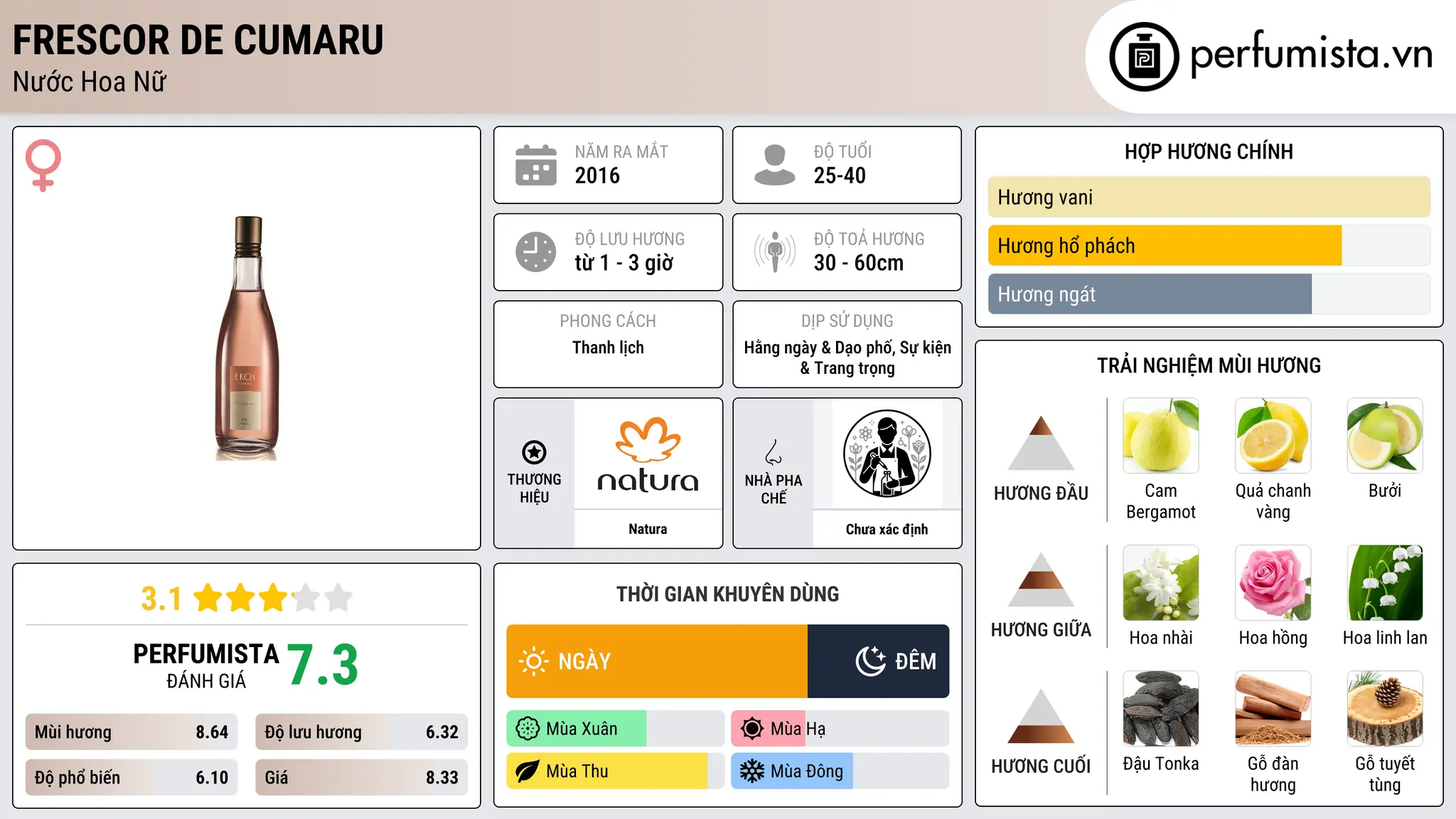Image resolution: width=1456 pixels, height=819 pixels.
Task: Click the nose icon above Nhà pha chế
Action: pyautogui.click(x=773, y=452)
